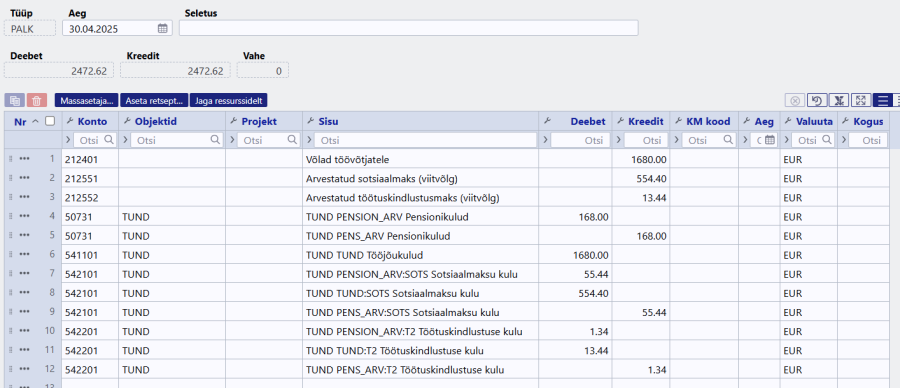Click the Kogus column search field
This screenshot has width=900, height=388.
[868, 140]
